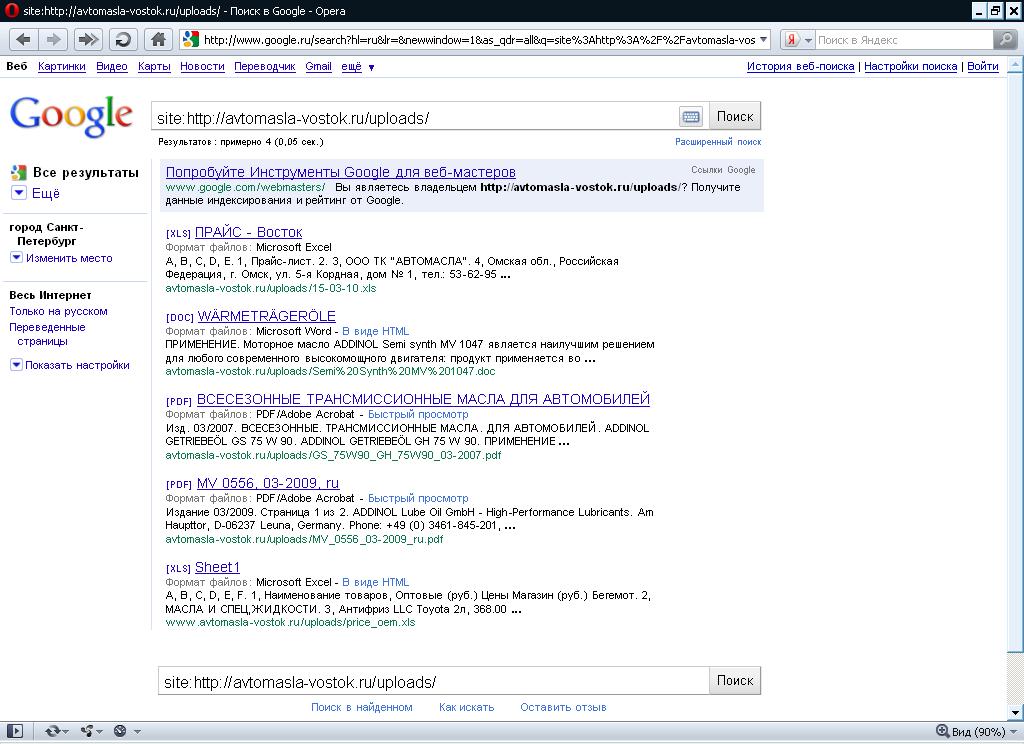The height and width of the screenshot is (744, 1024).
Task: Open Gmail in top navigation
Action: tap(318, 67)
